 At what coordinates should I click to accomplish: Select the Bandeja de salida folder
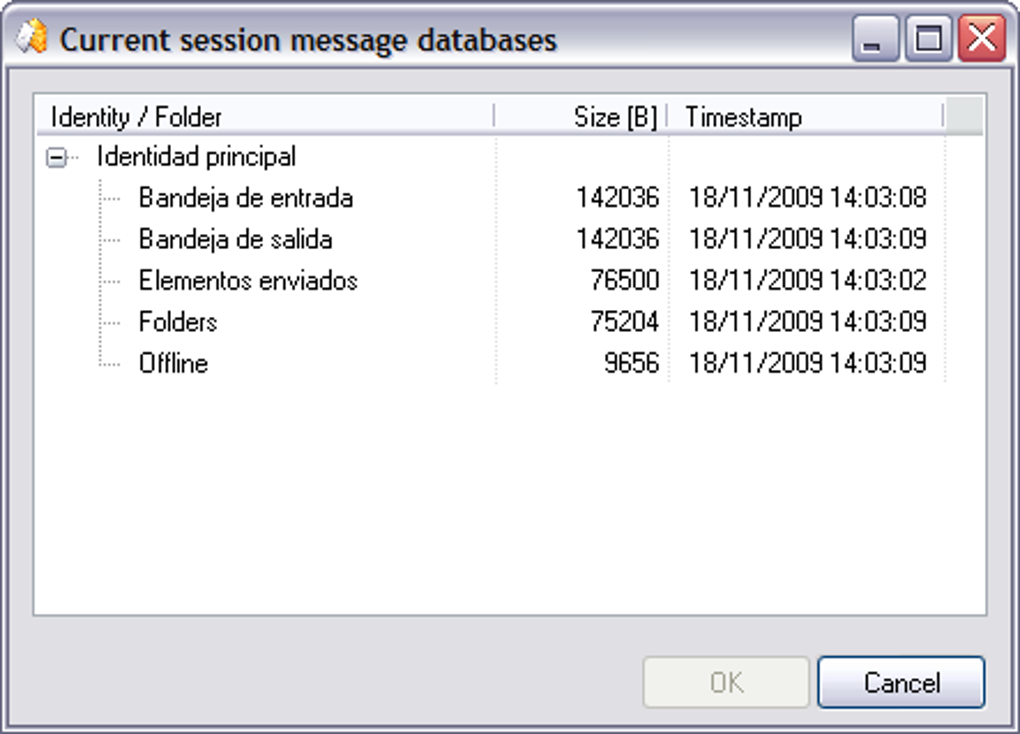point(235,240)
